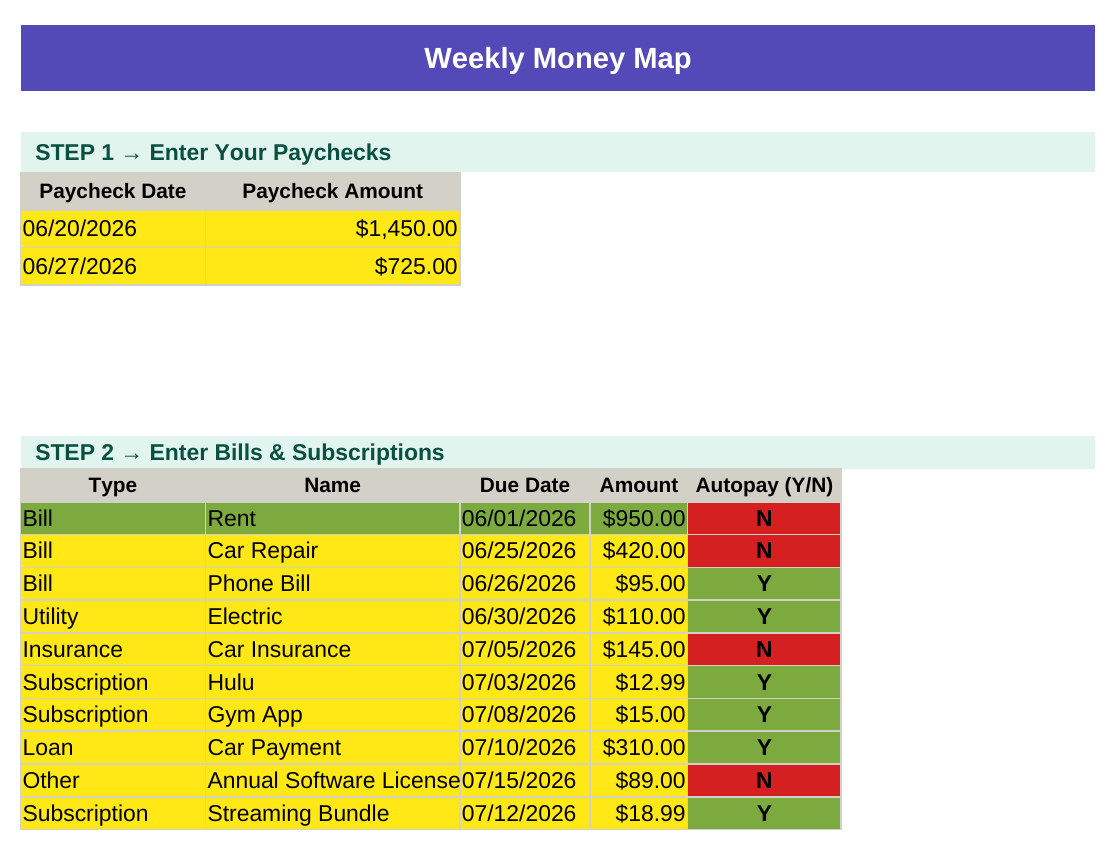Select the Electric name cell
The image size is (1120, 856).
coord(333,617)
